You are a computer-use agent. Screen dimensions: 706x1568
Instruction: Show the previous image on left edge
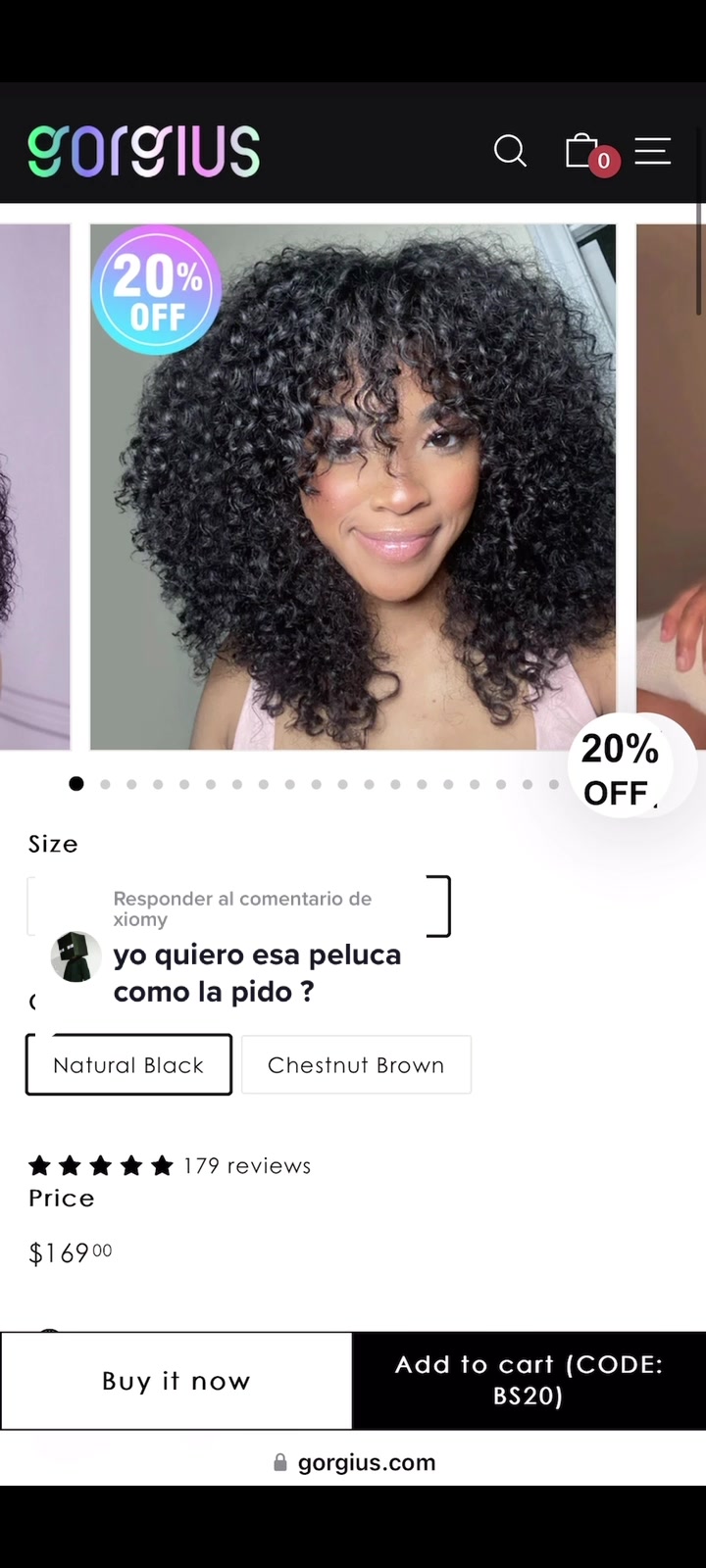[35, 487]
